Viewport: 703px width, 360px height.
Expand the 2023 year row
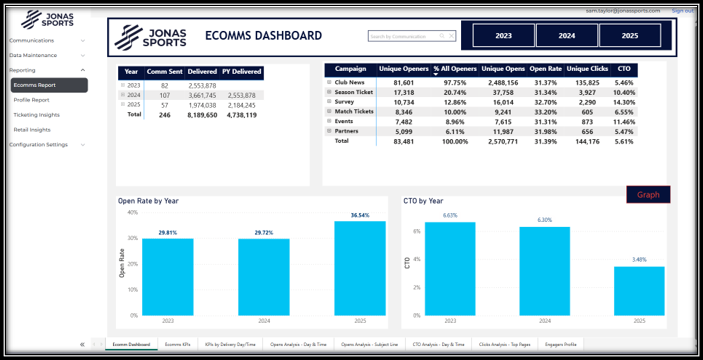pyautogui.click(x=123, y=85)
